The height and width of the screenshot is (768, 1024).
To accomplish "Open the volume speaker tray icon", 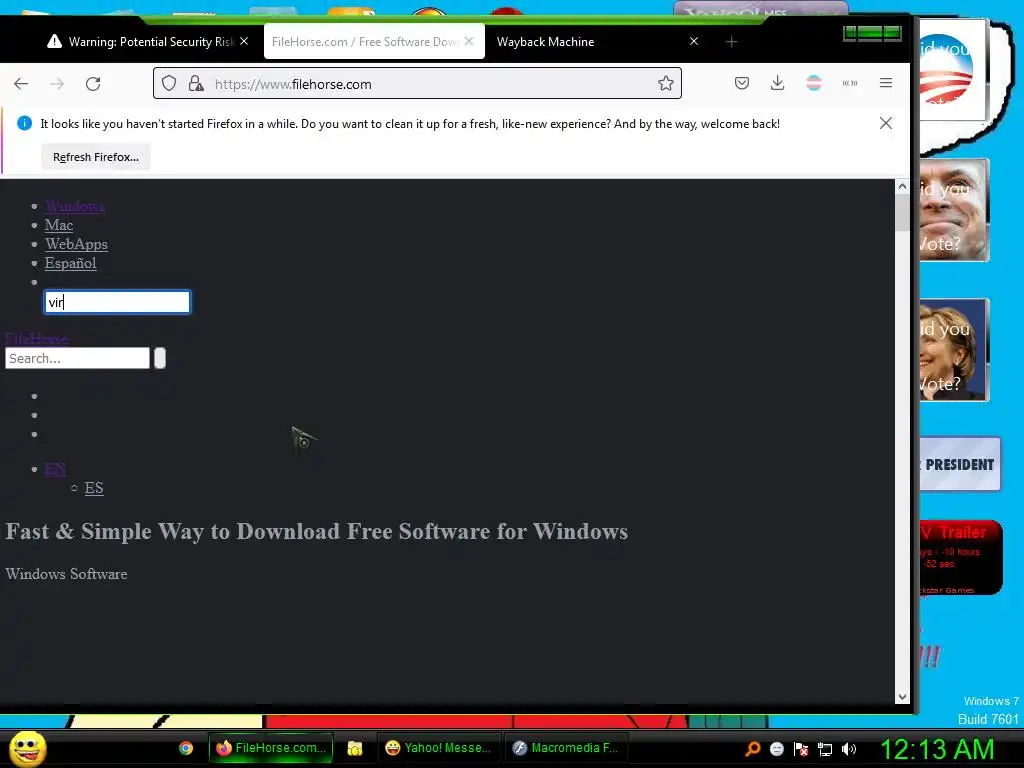I will pos(848,748).
